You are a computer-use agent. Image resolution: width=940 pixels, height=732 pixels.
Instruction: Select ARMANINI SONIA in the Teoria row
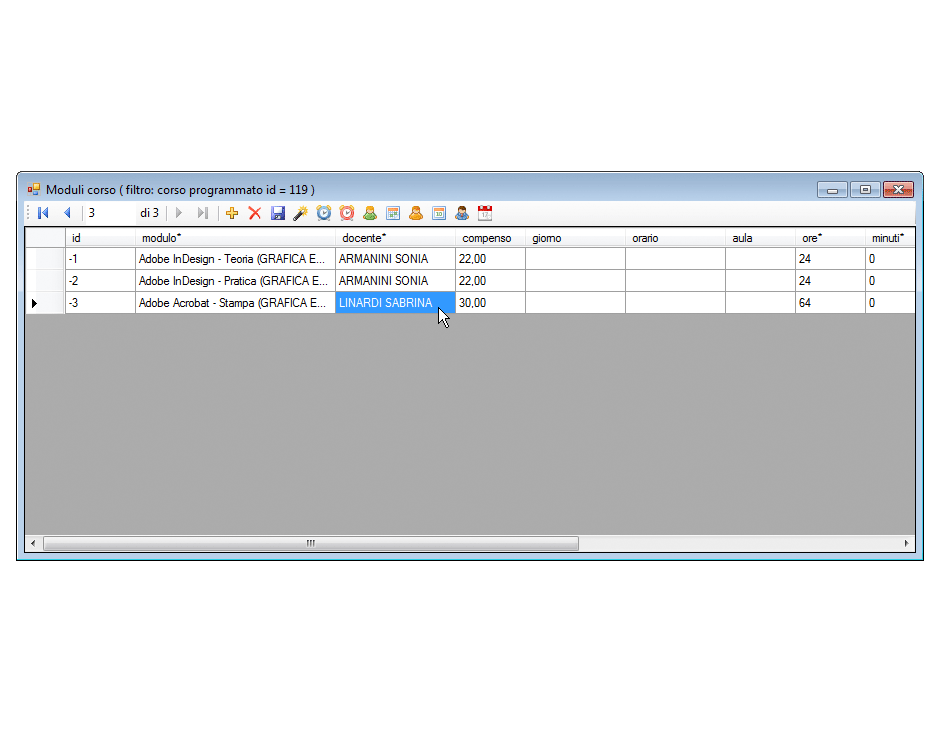click(395, 259)
